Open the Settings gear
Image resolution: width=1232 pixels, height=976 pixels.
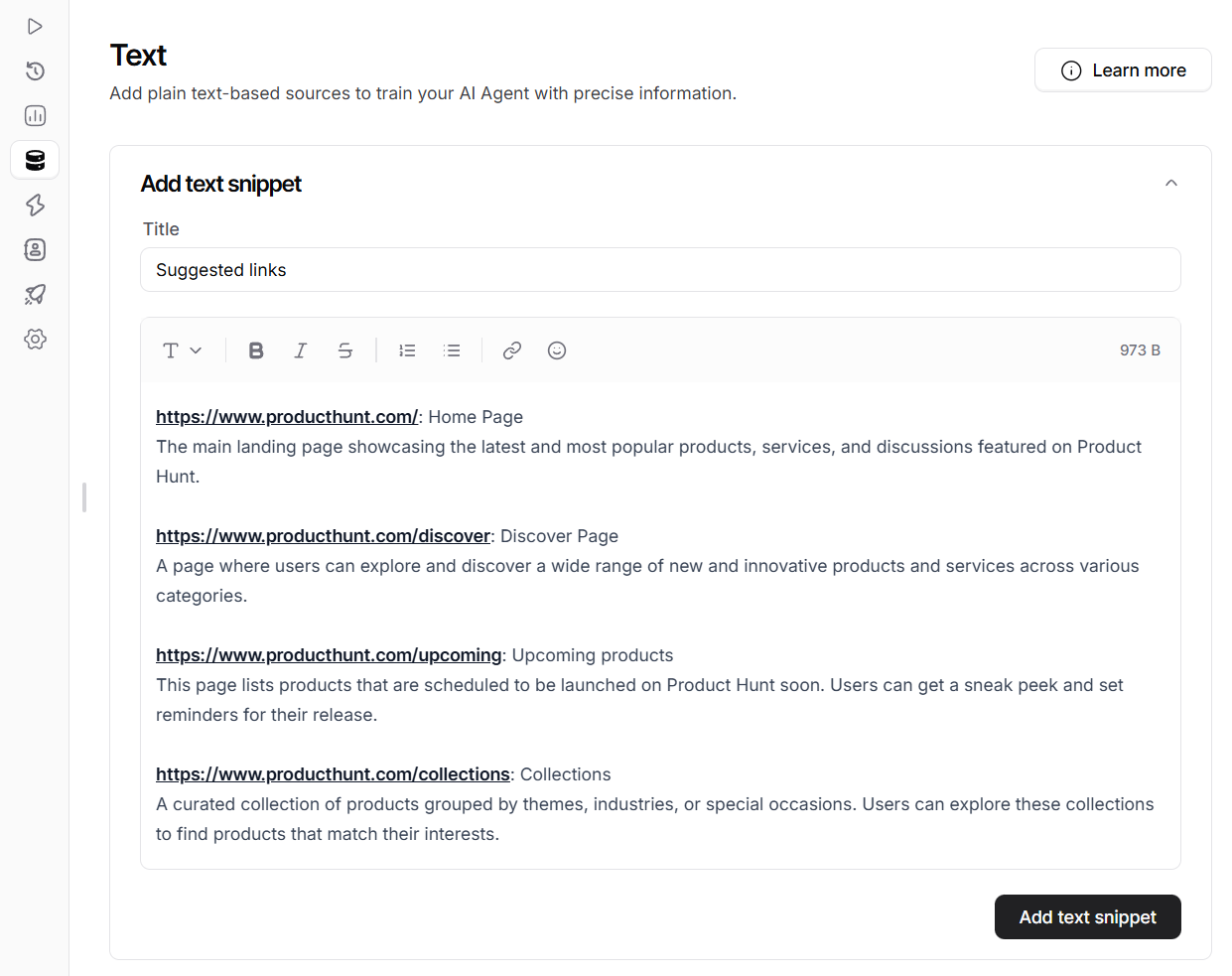click(35, 339)
